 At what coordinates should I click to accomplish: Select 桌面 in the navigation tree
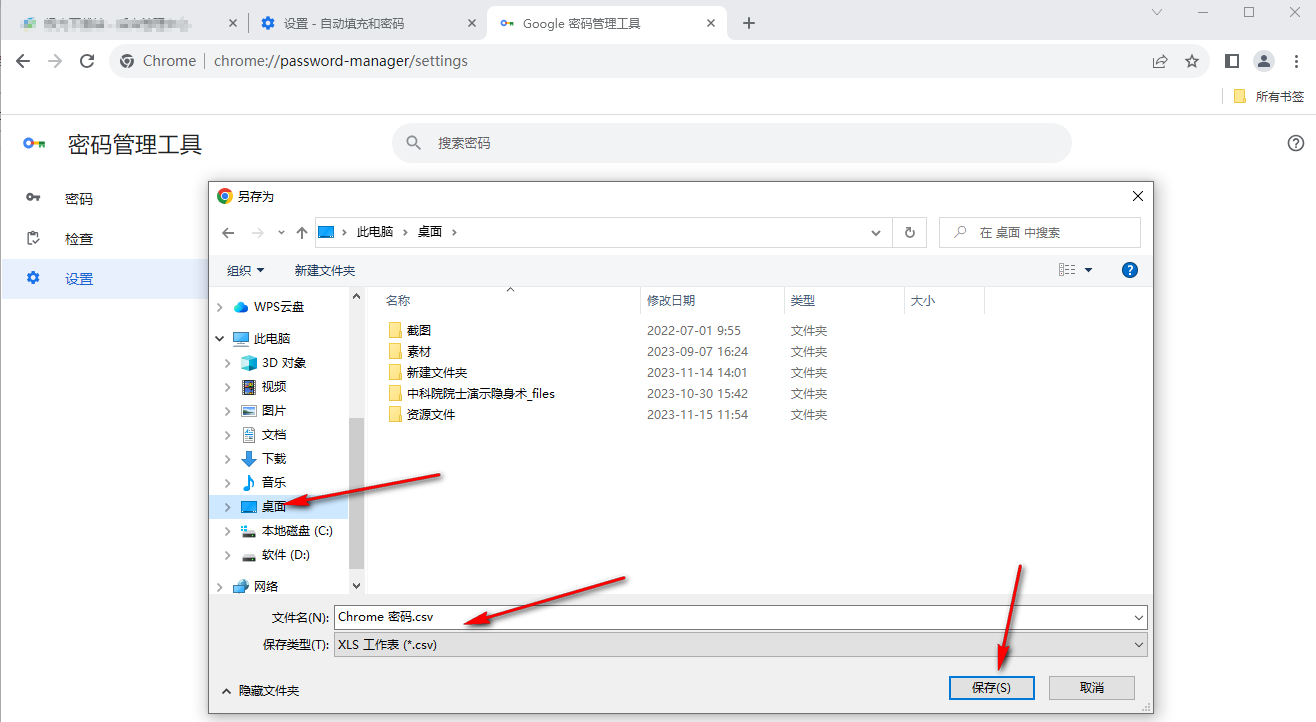(274, 507)
